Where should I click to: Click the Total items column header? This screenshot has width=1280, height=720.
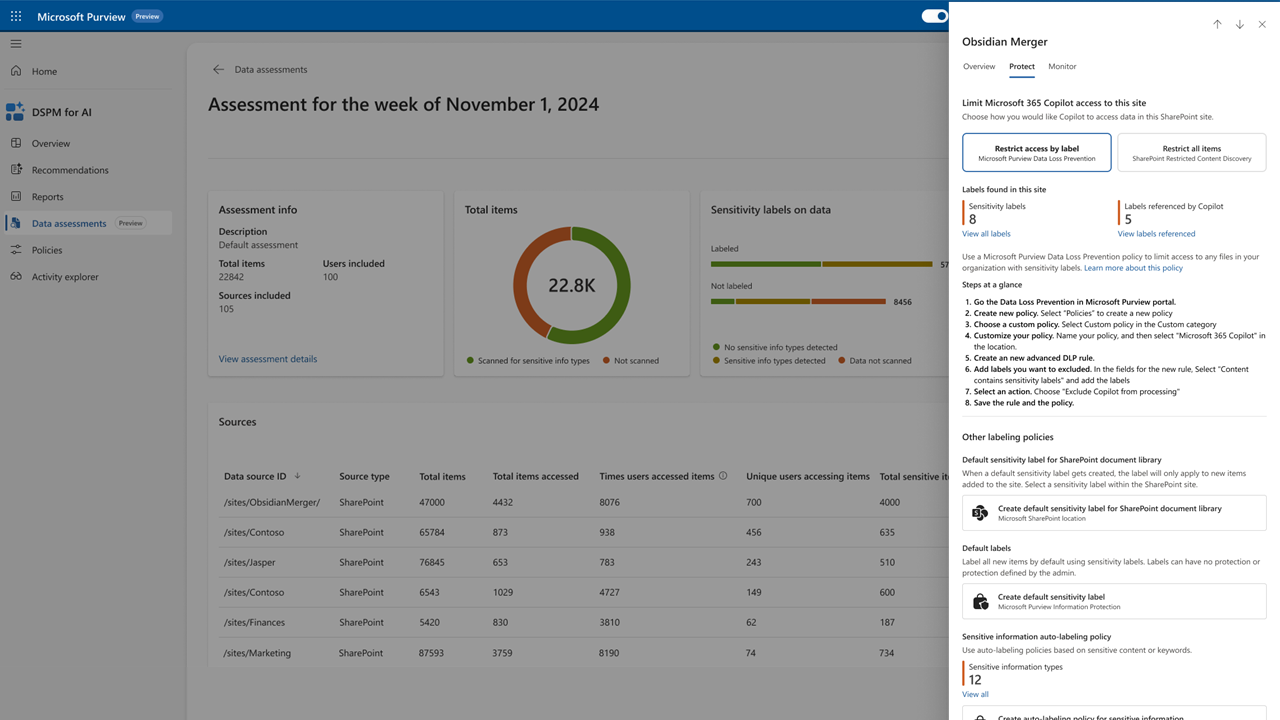click(442, 476)
